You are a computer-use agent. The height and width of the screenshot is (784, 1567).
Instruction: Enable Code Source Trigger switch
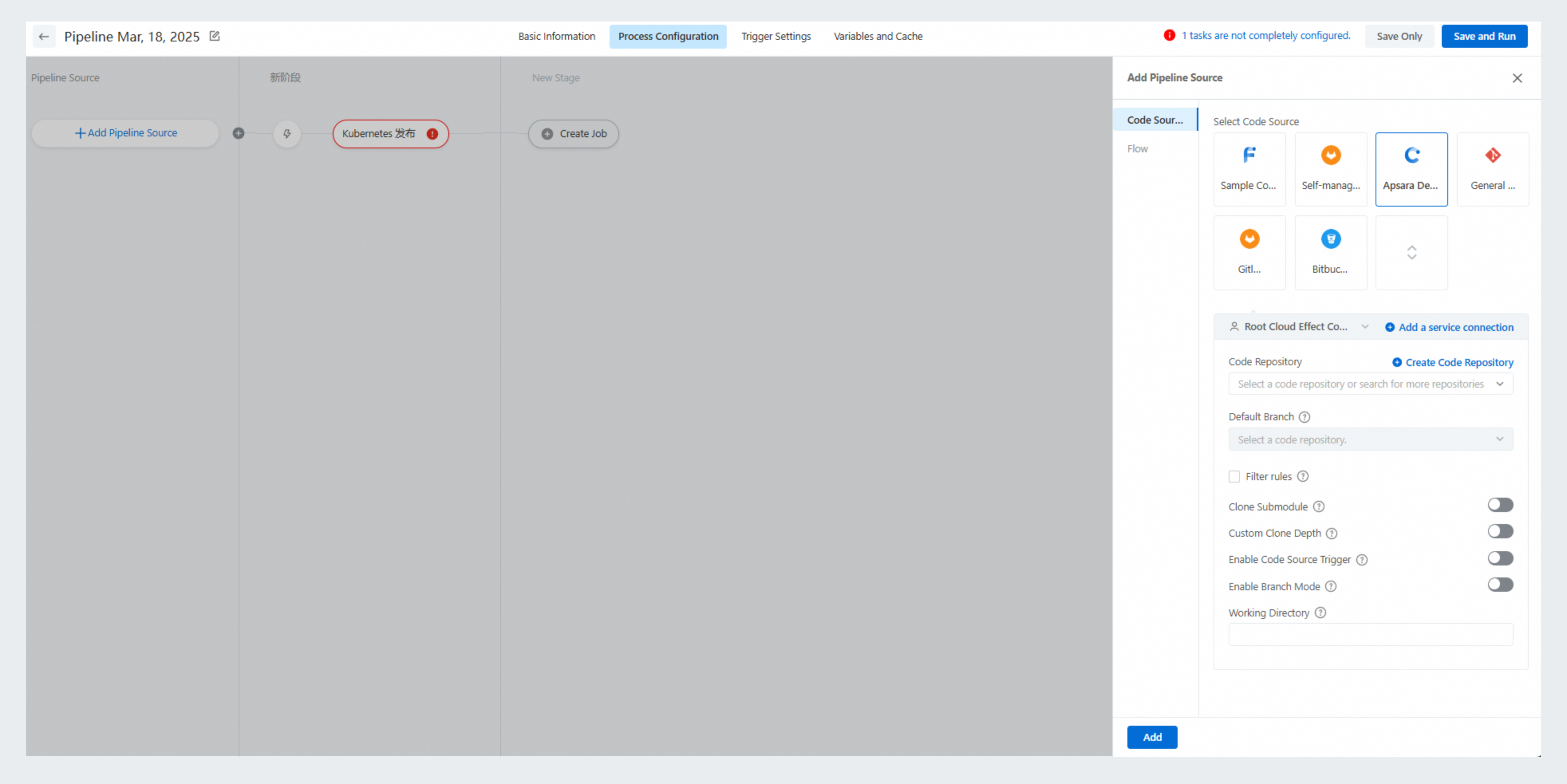pyautogui.click(x=1500, y=558)
